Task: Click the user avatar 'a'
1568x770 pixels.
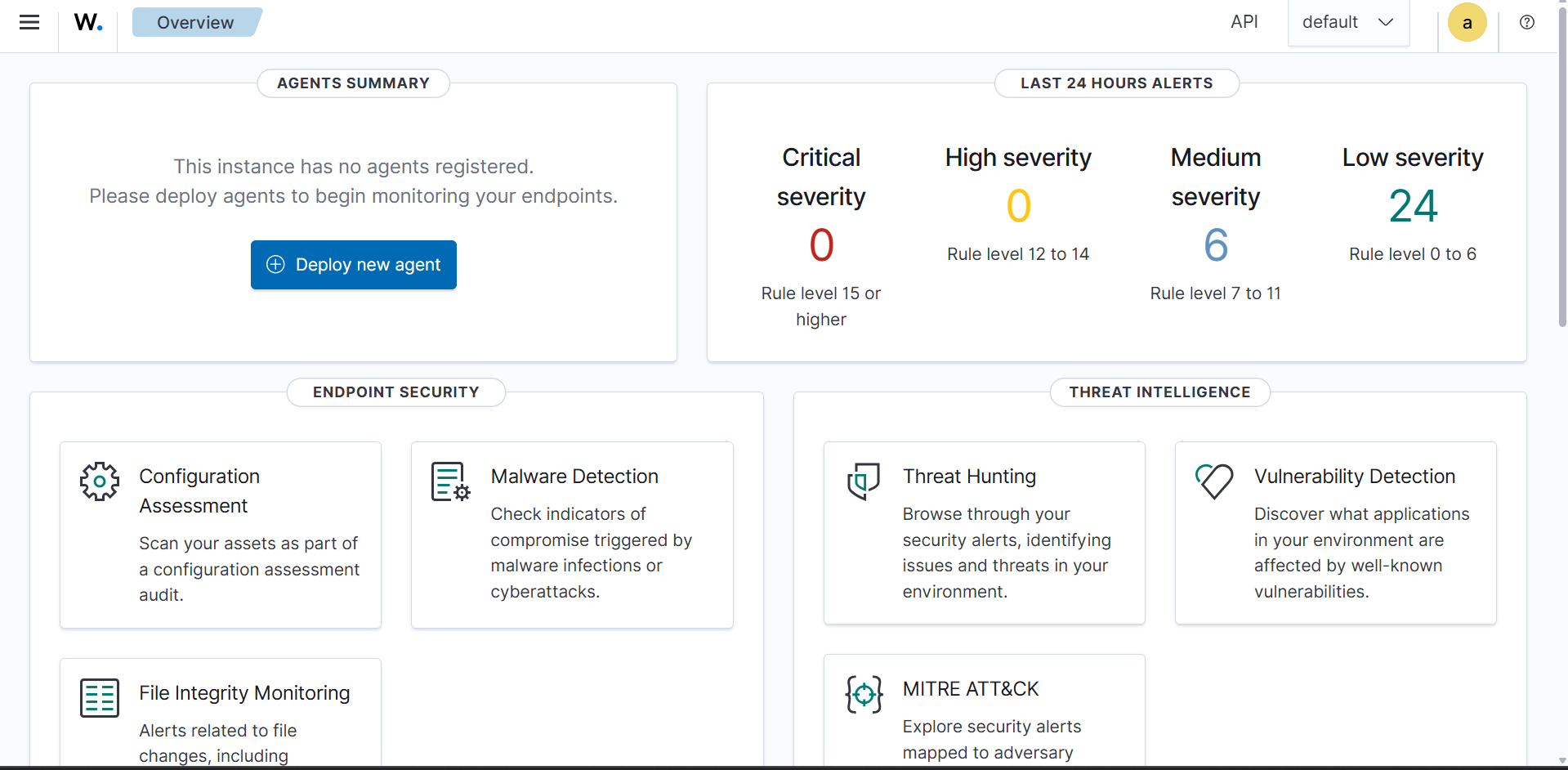Action: click(x=1467, y=22)
